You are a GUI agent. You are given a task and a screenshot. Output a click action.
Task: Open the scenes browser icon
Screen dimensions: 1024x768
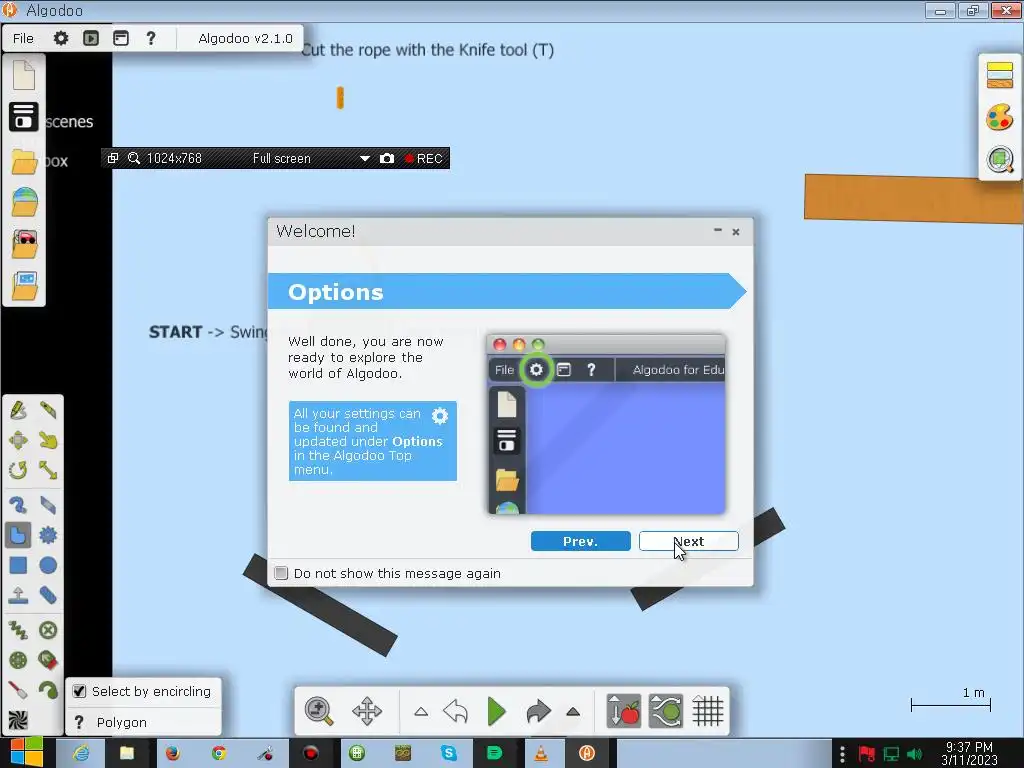(x=24, y=116)
